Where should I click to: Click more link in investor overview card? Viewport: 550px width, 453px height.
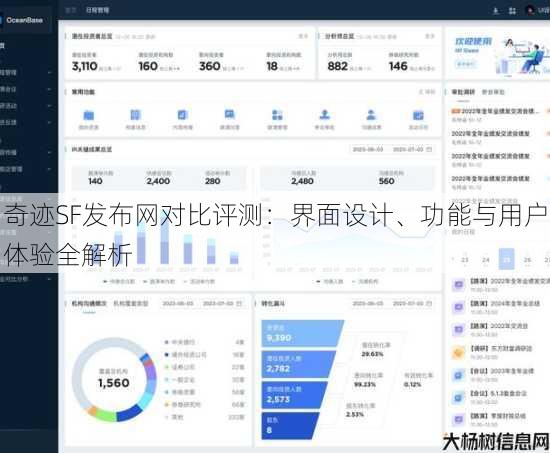point(303,36)
